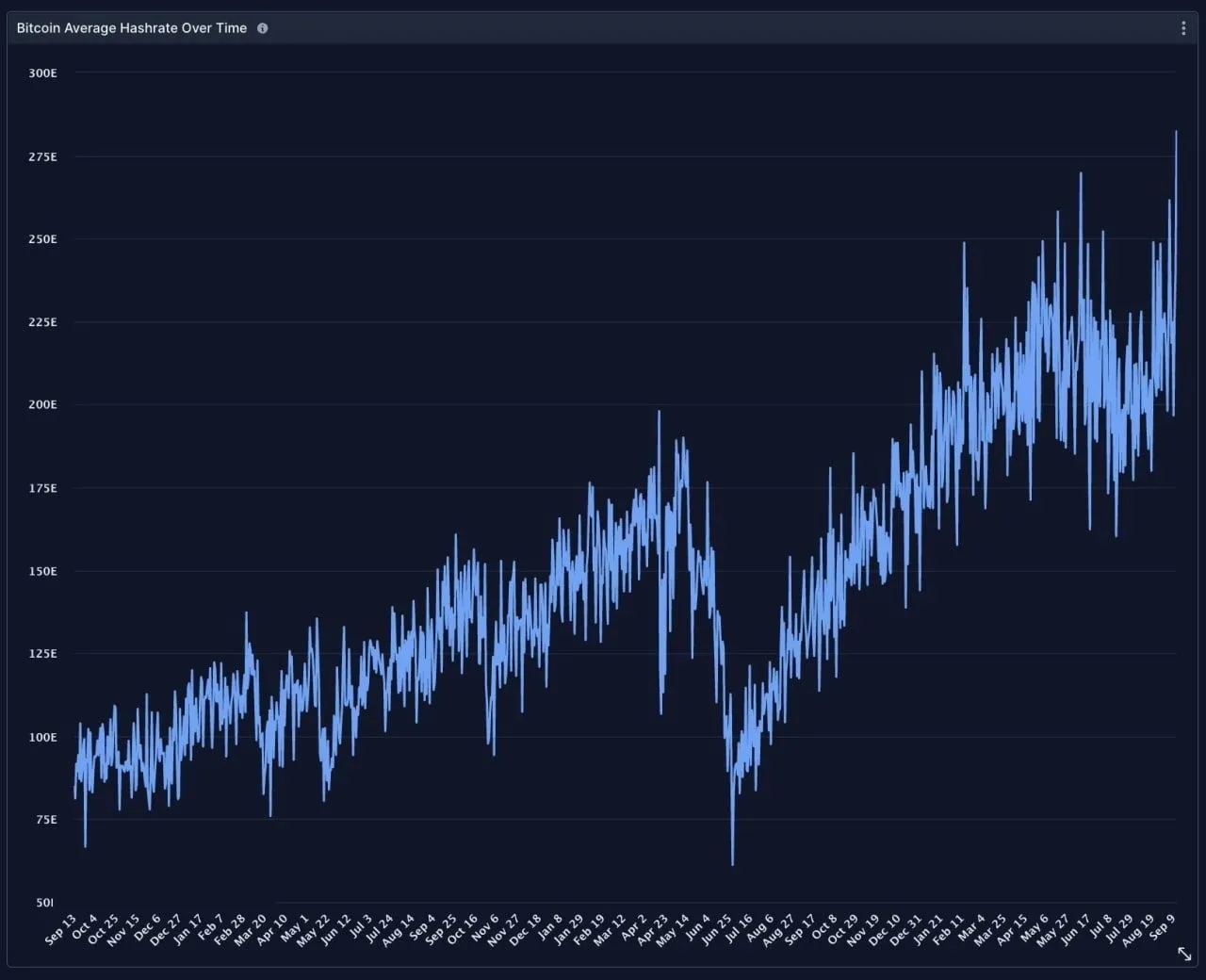Screen dimensions: 1206x980
Task: Click the 'Nov 15' x-axis date label
Action: pos(123,929)
